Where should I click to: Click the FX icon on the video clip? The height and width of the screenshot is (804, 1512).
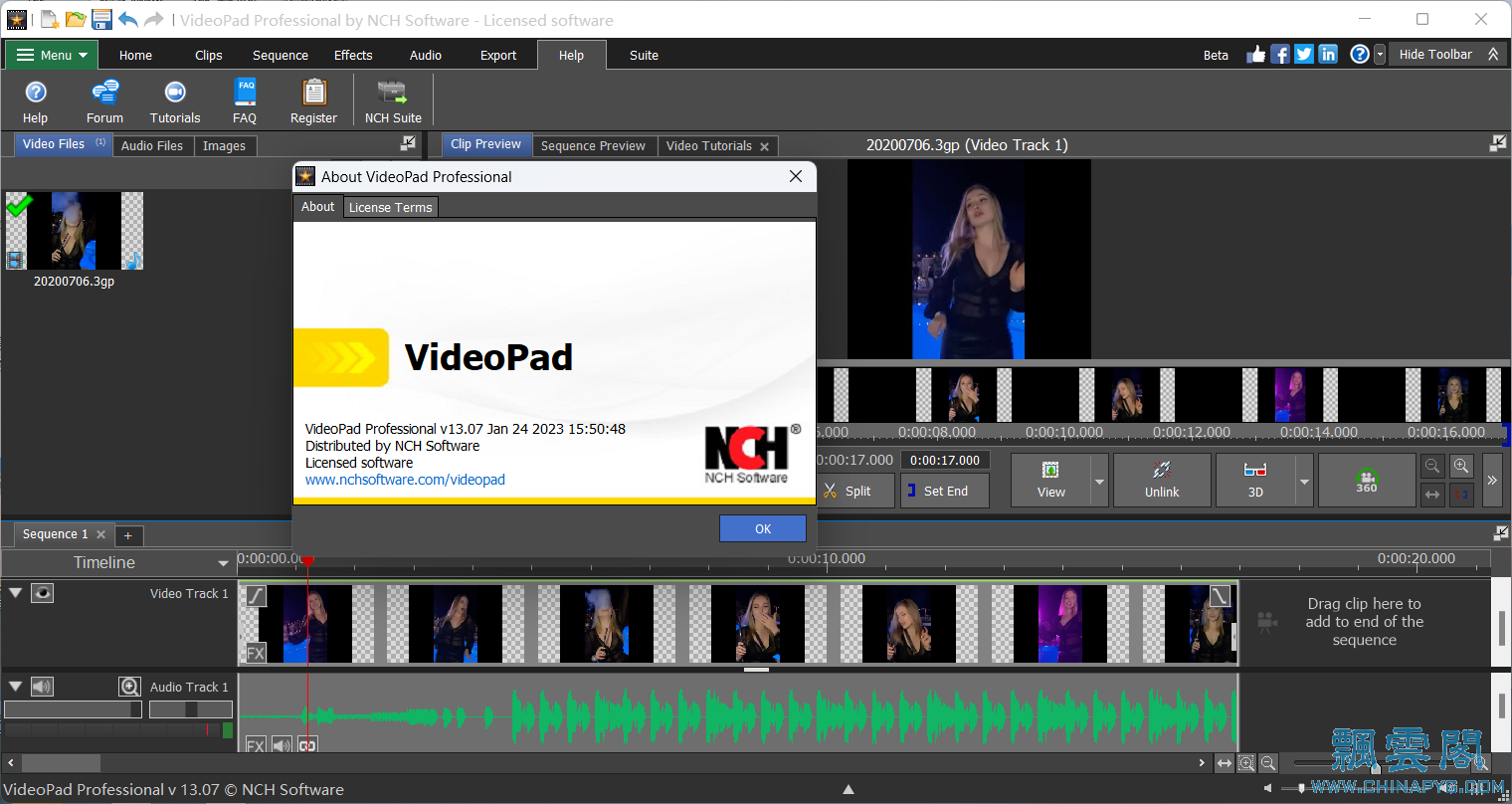coord(256,654)
